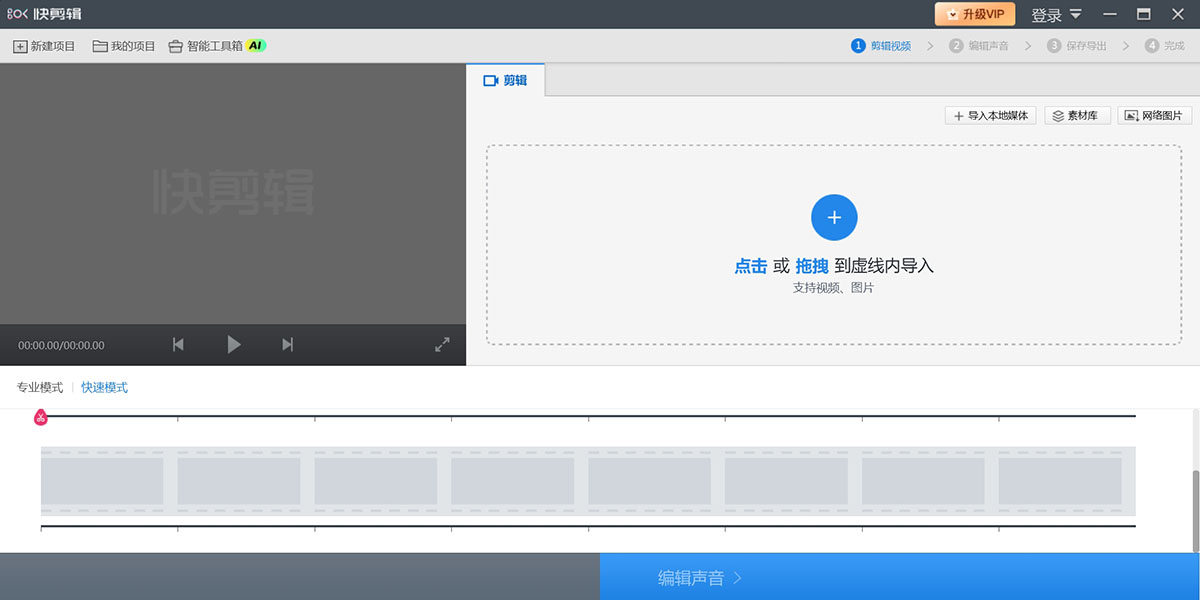Switch to 专业模式 professional mode
Image resolution: width=1200 pixels, height=600 pixels.
coord(40,388)
